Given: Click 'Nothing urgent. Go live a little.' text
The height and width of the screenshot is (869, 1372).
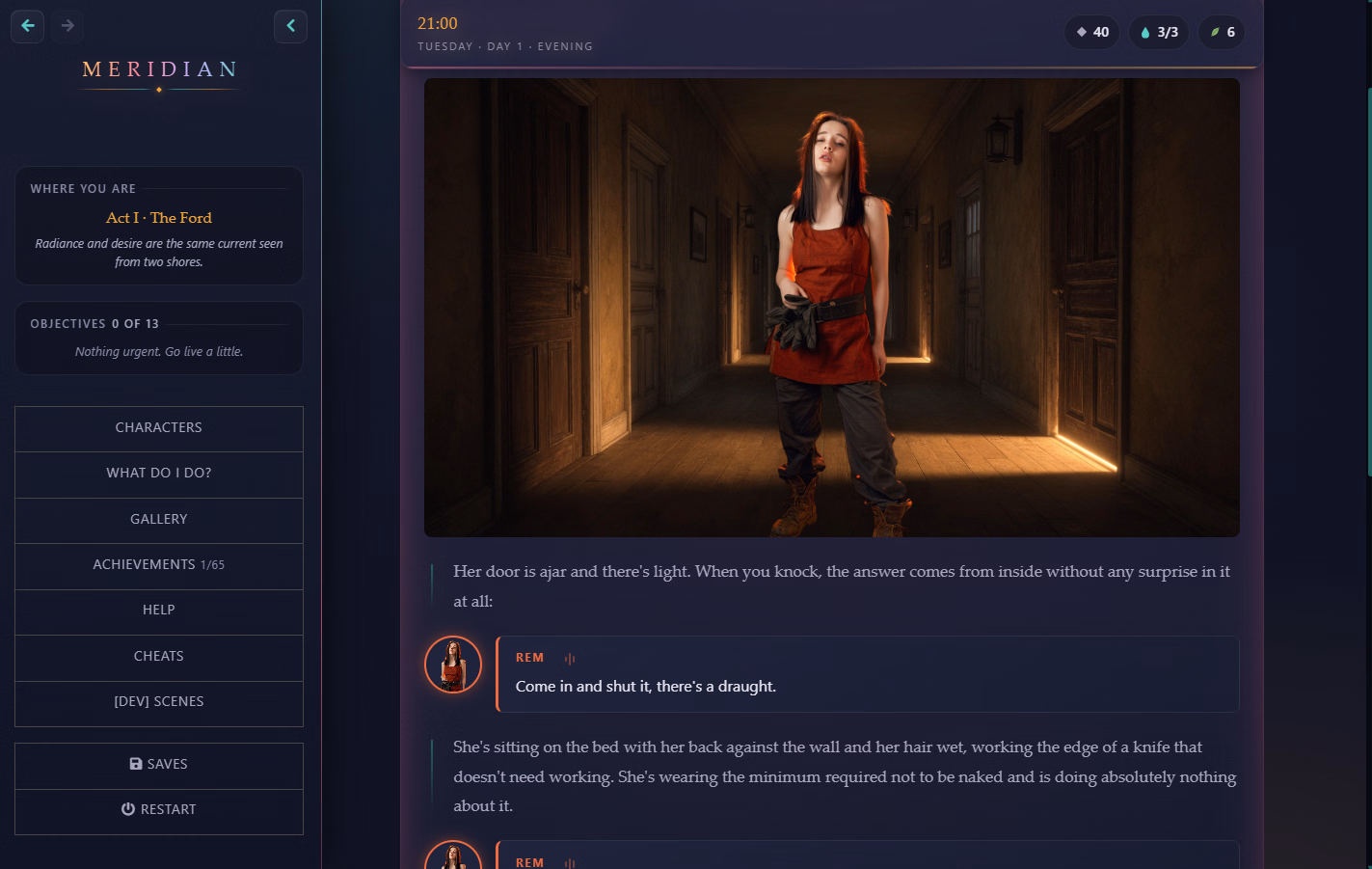Looking at the screenshot, I should pos(159,352).
